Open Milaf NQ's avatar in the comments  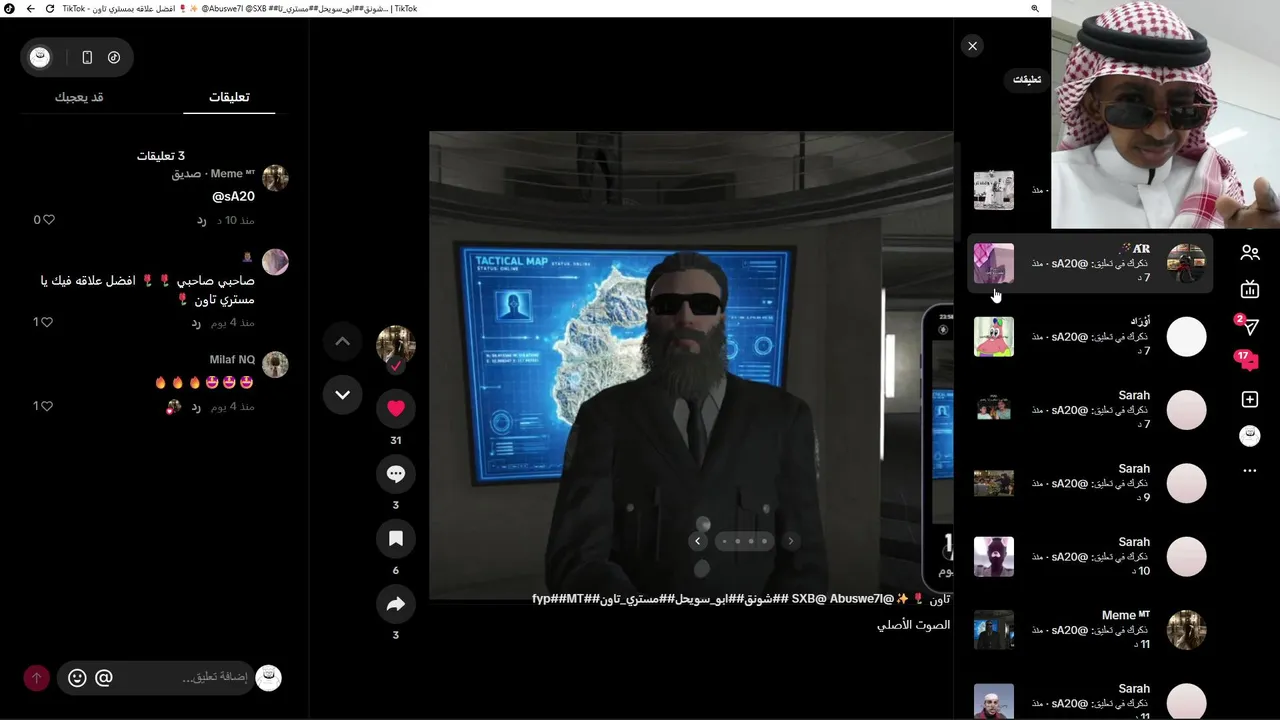point(275,364)
